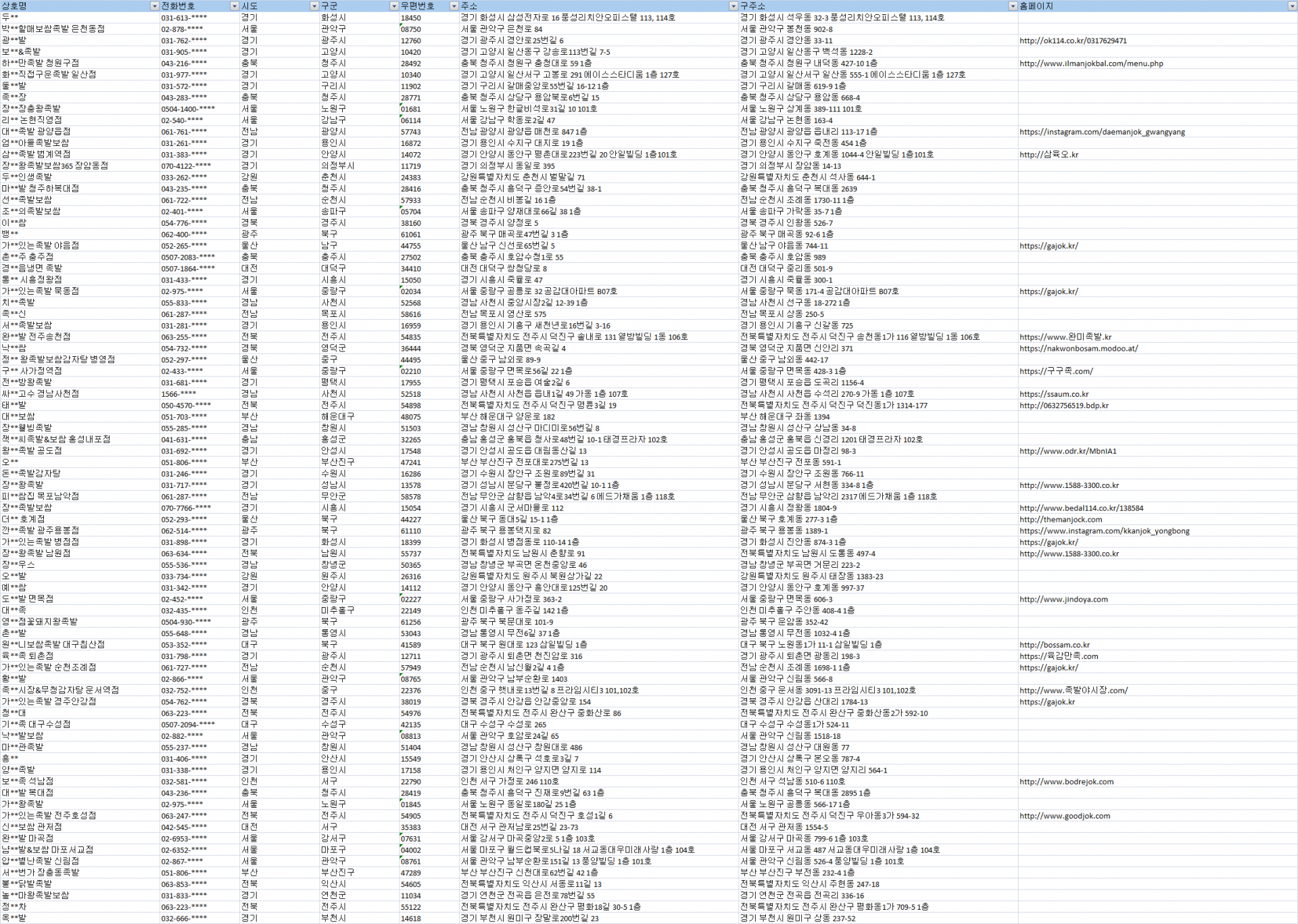Screen dimensions: 1298x924
Task: Expand the 구주소 filter dropdown
Action: 1012,5
